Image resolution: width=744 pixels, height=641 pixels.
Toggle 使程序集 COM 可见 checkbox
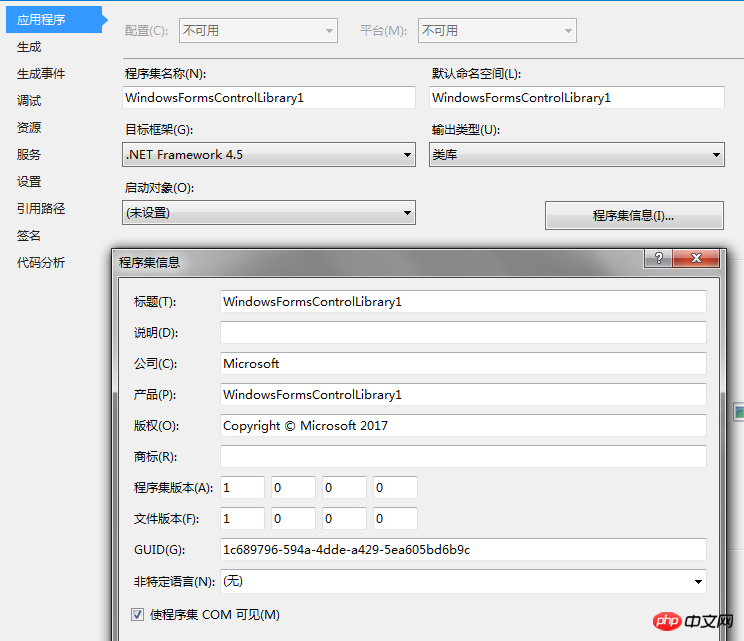tap(138, 615)
